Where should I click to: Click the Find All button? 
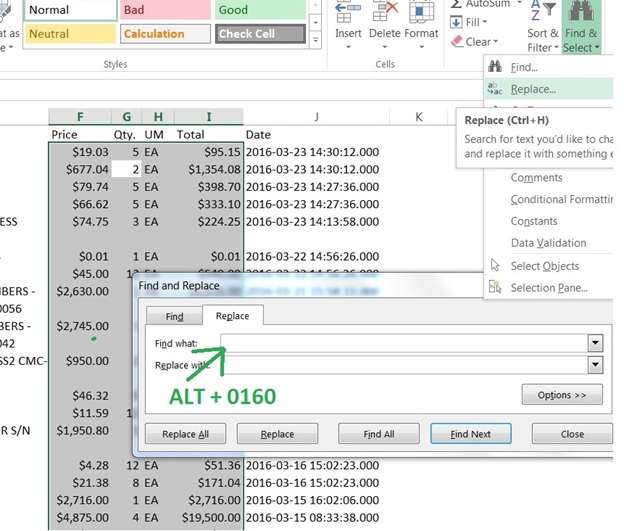tap(379, 434)
